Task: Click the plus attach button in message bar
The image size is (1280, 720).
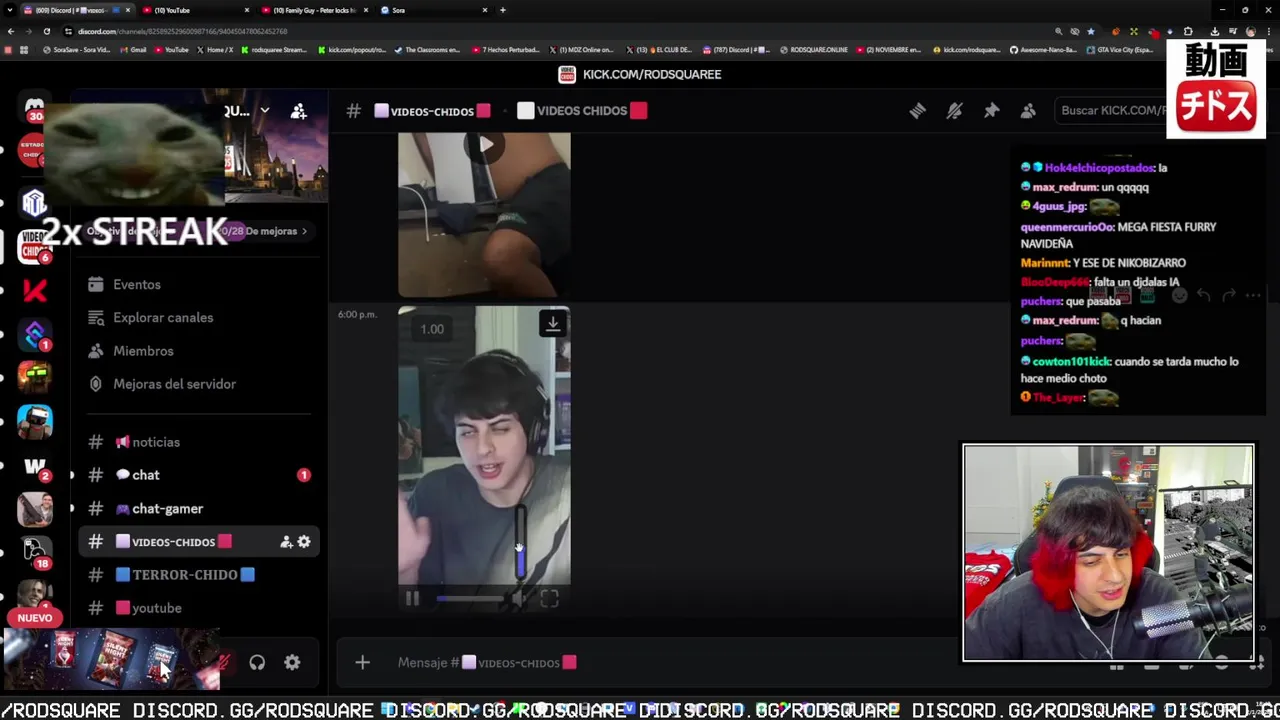Action: point(362,662)
